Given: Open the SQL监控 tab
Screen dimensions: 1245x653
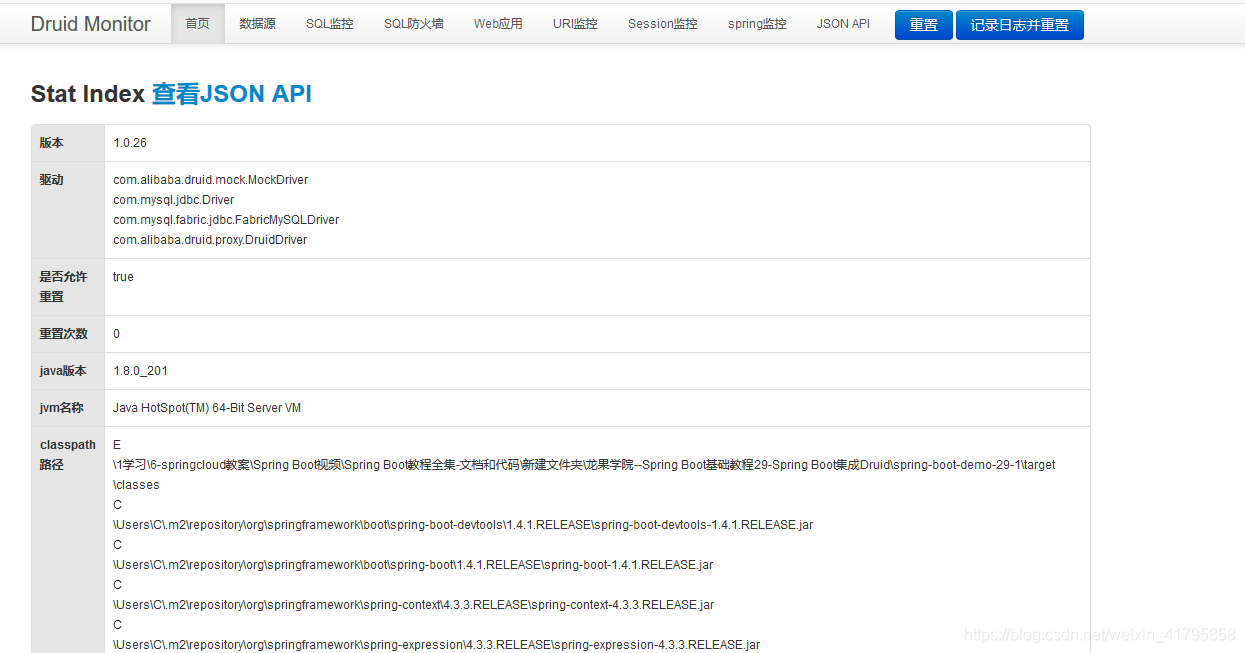Looking at the screenshot, I should tap(330, 24).
